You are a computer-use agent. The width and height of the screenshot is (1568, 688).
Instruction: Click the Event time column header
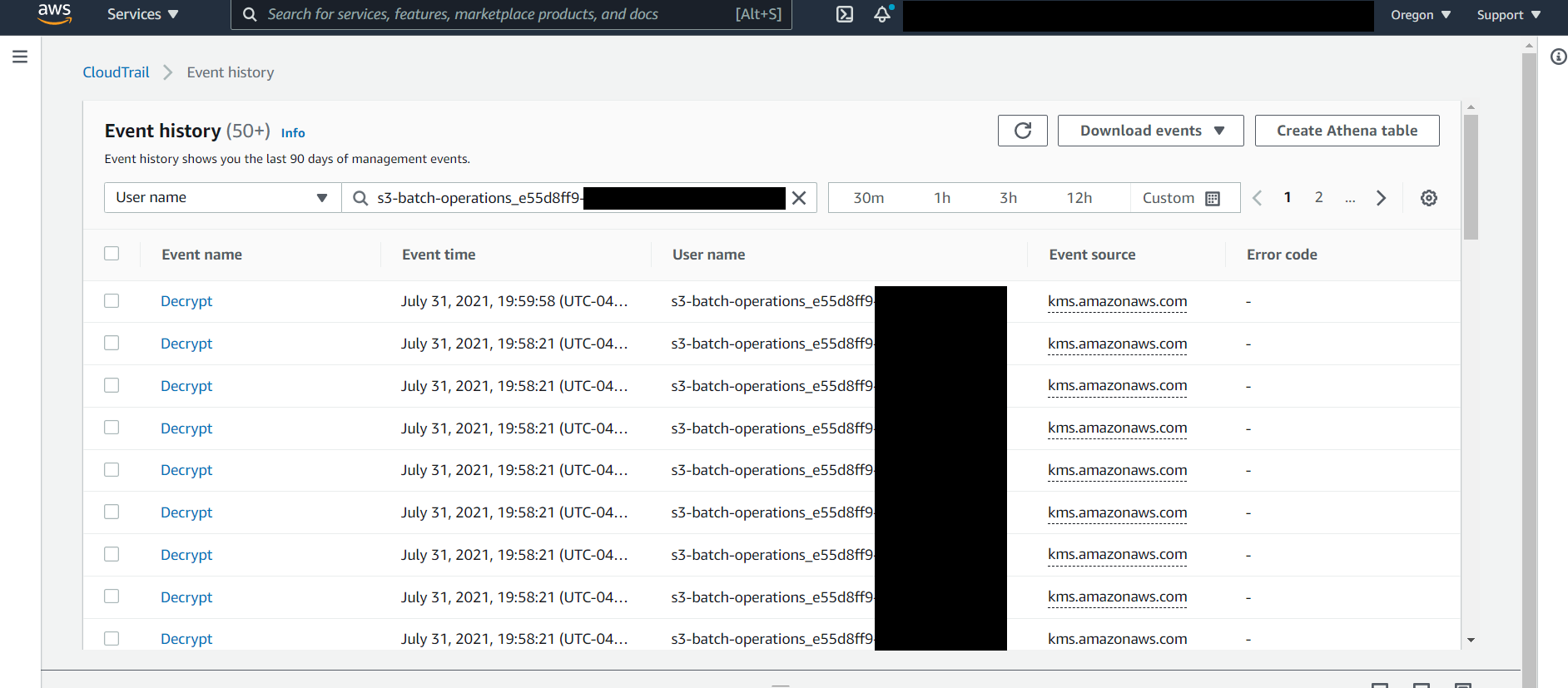click(x=439, y=255)
